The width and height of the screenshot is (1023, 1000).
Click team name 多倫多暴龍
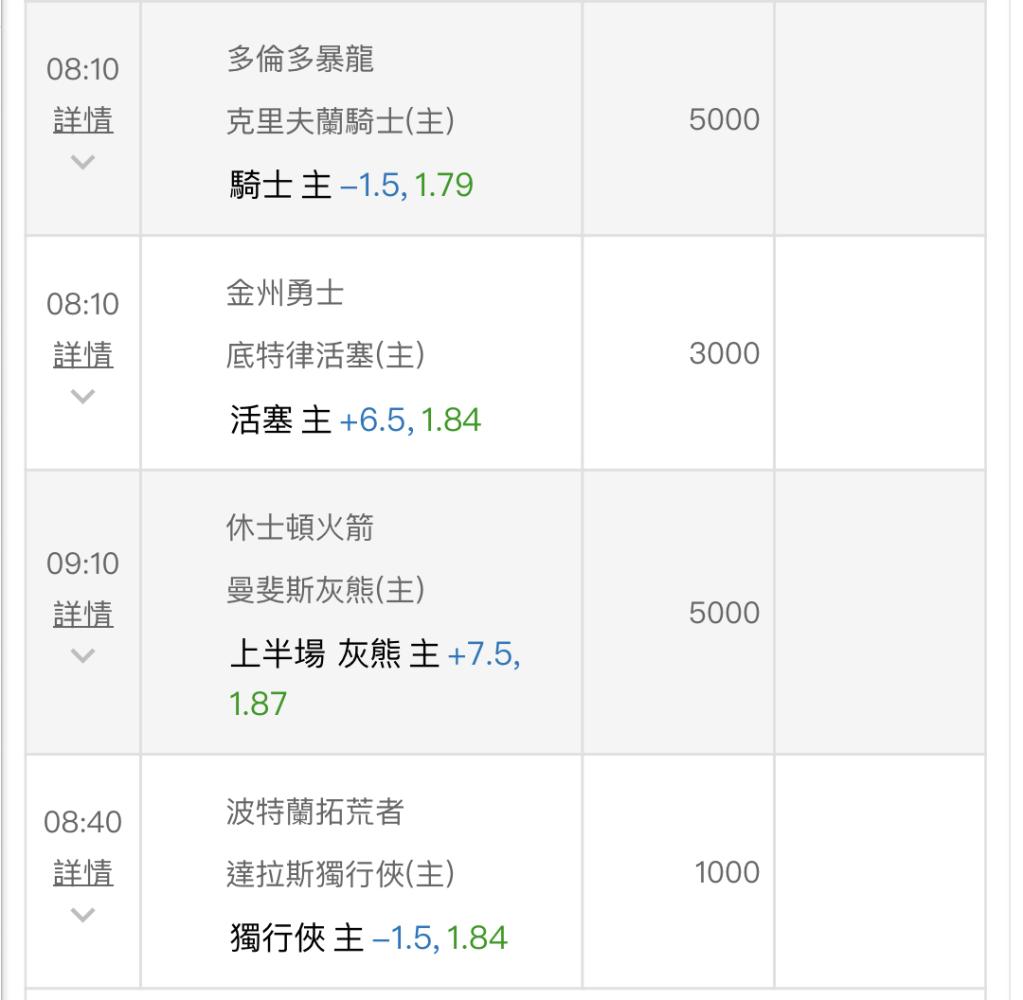coord(300,59)
